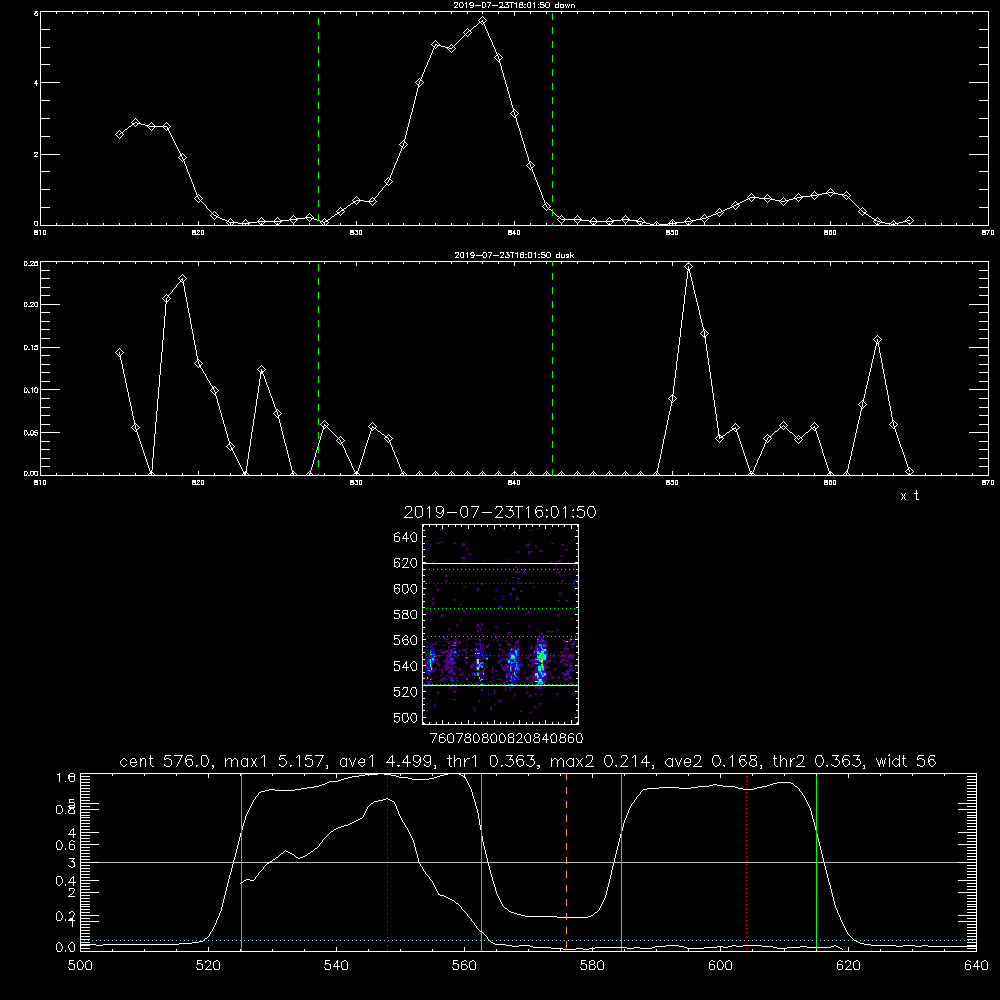Click the large 2019-07-23T16:01:50 title above spectrogram
This screenshot has width=1000, height=1000.
click(499, 512)
